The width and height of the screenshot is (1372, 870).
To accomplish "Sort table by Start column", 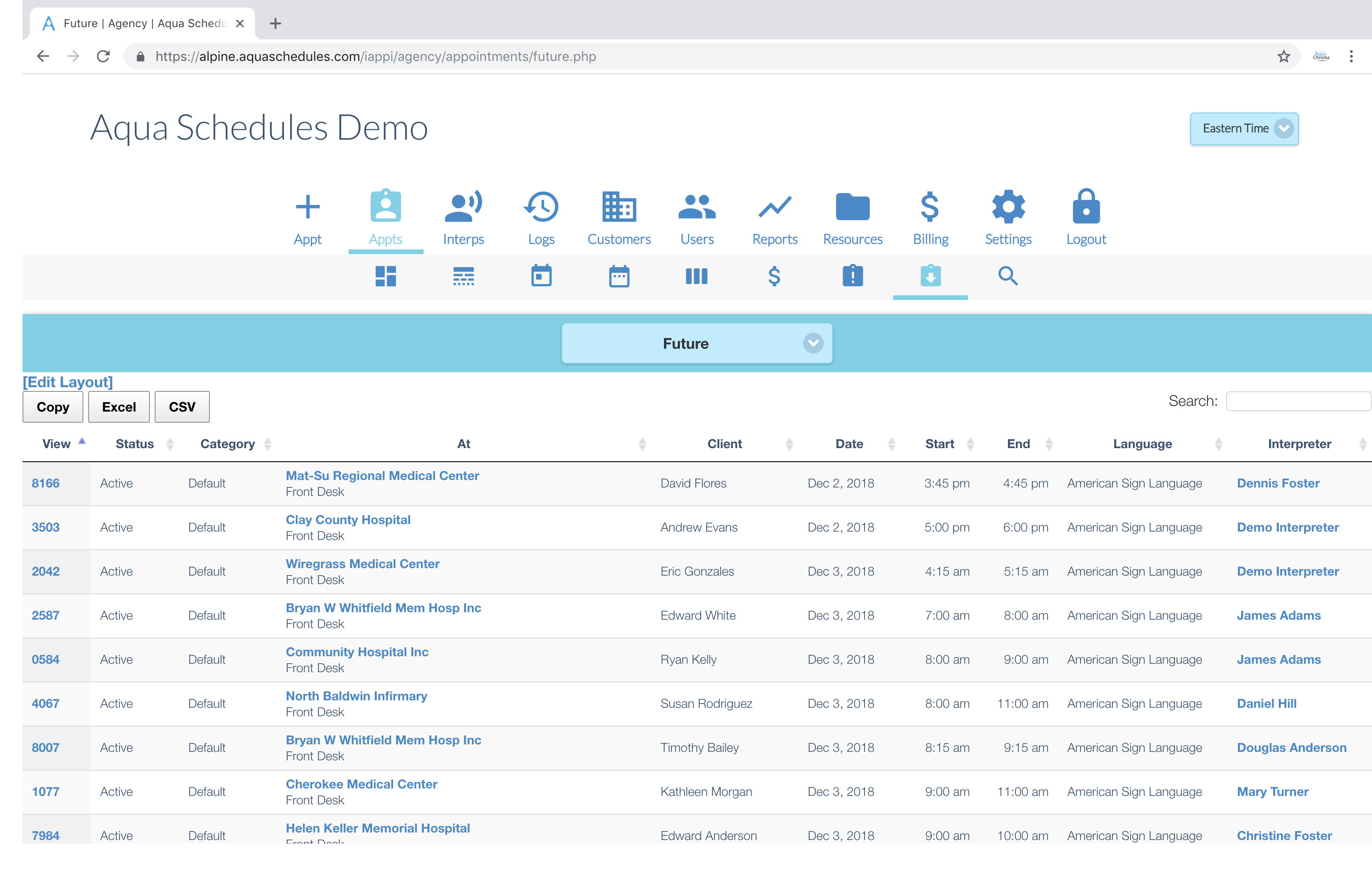I will [939, 444].
